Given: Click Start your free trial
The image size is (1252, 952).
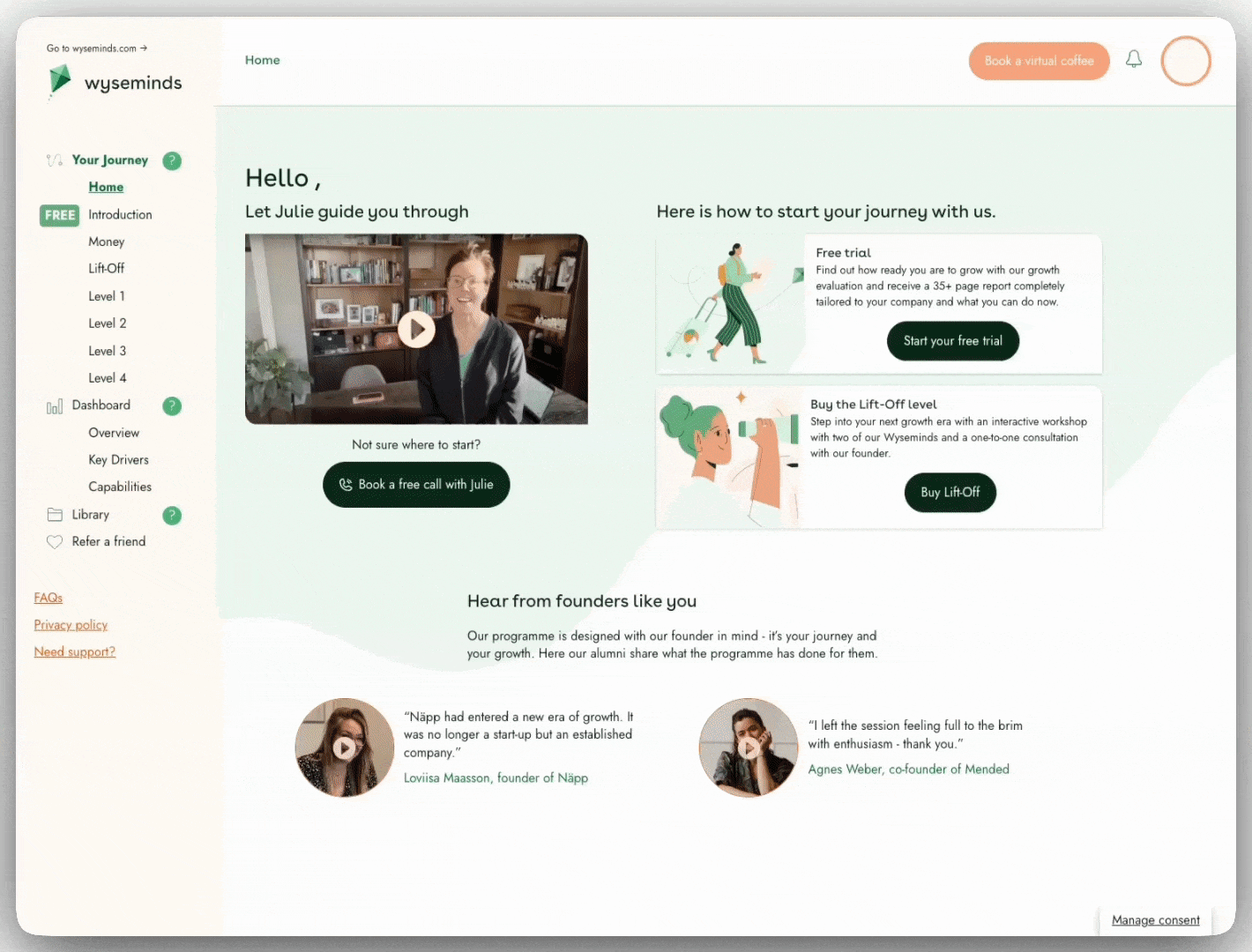Looking at the screenshot, I should (x=953, y=341).
